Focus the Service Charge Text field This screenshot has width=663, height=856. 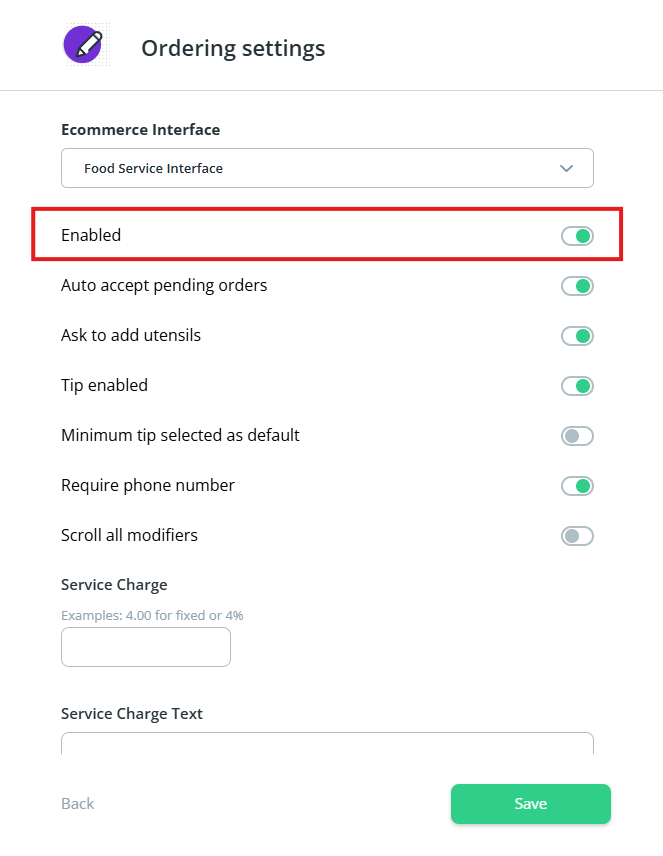(x=327, y=744)
